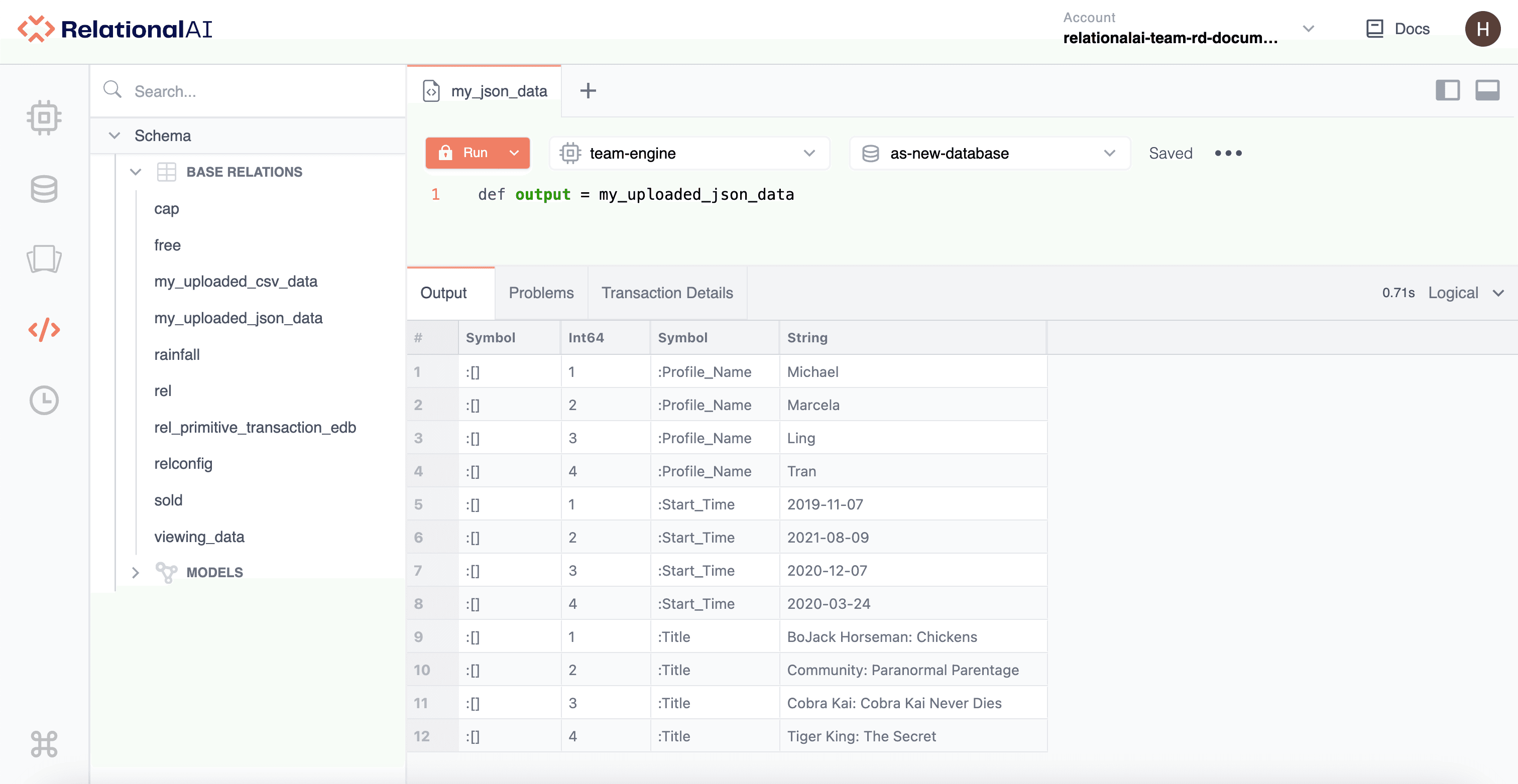Toggle the bottom output panel layout icon
Viewport: 1518px width, 784px height.
pos(1487,90)
